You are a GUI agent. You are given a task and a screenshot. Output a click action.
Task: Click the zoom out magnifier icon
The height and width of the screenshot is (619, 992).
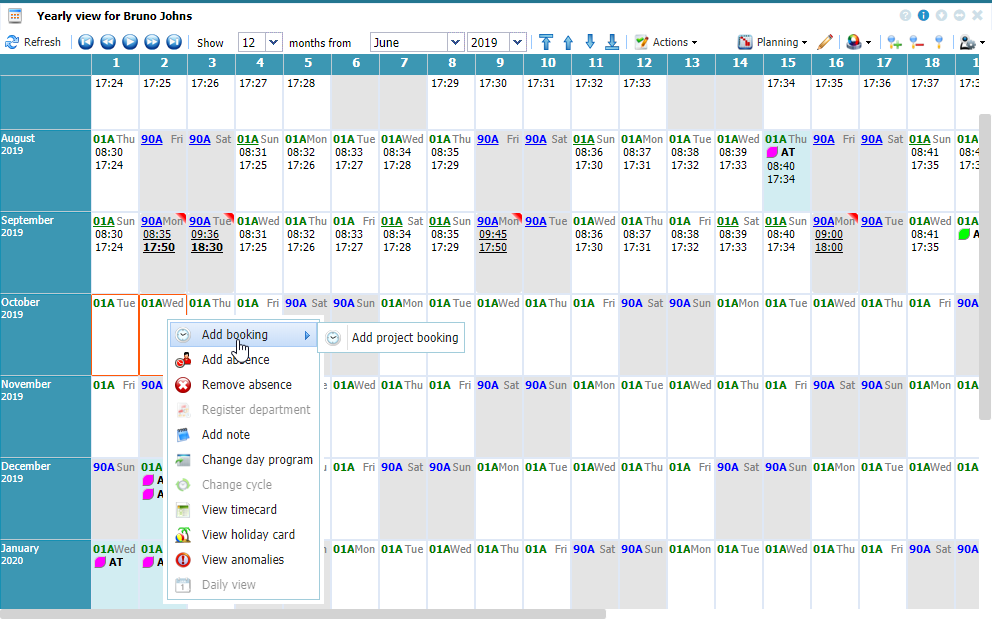click(x=917, y=42)
